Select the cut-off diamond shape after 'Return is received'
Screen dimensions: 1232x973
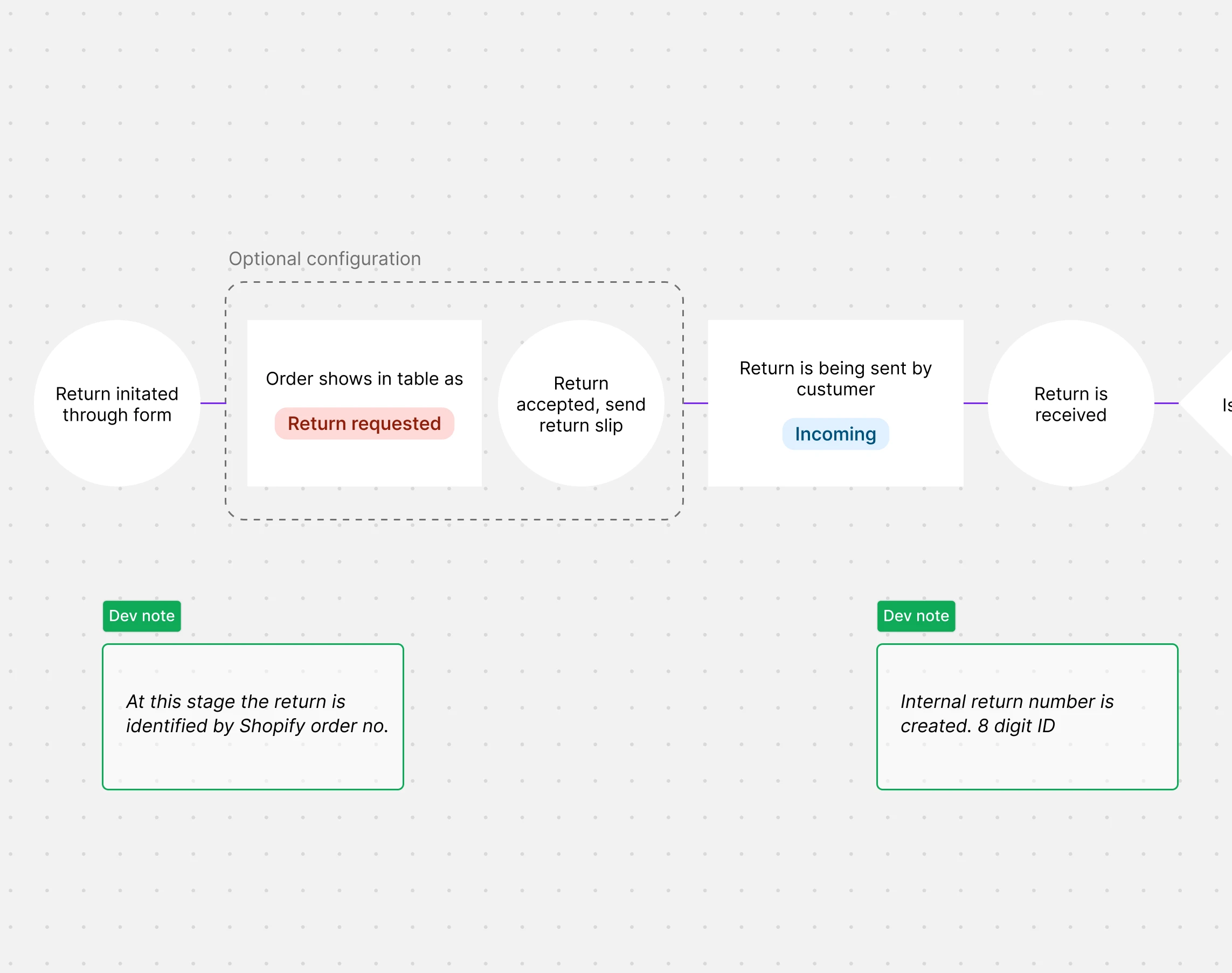coord(1207,404)
